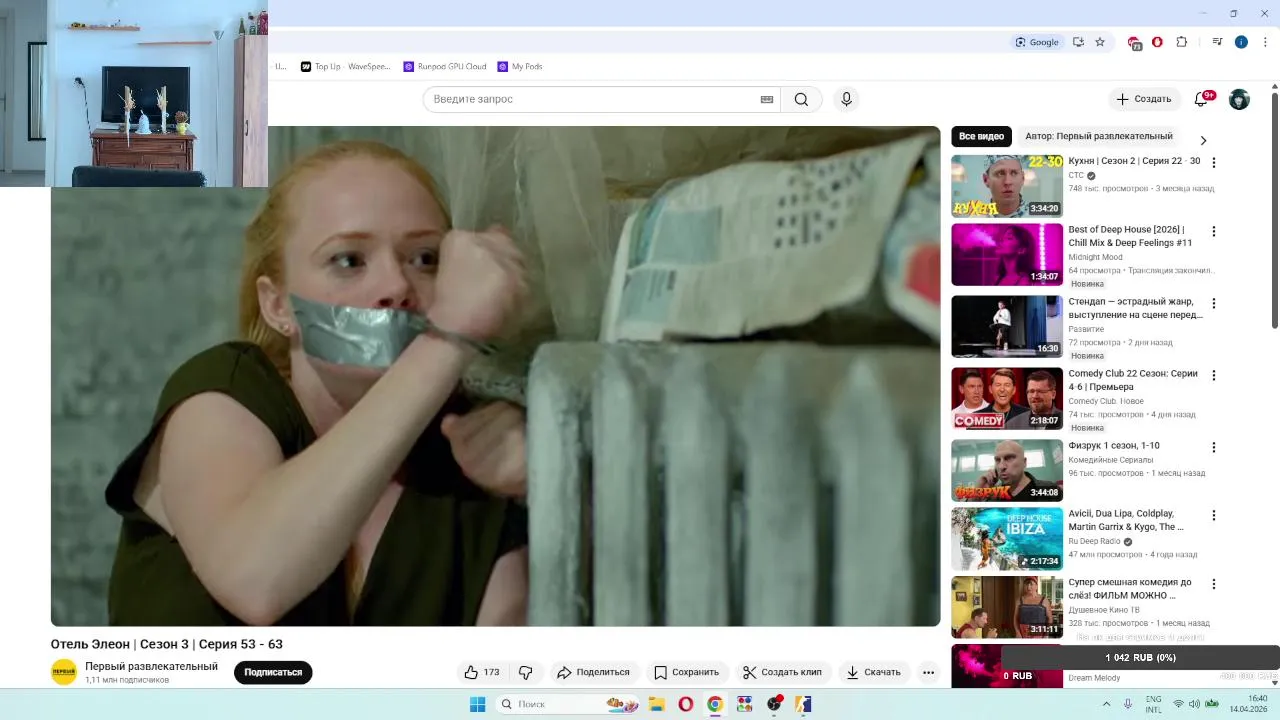The height and width of the screenshot is (720, 1280).
Task: Open volume control in system tray
Action: (1194, 704)
